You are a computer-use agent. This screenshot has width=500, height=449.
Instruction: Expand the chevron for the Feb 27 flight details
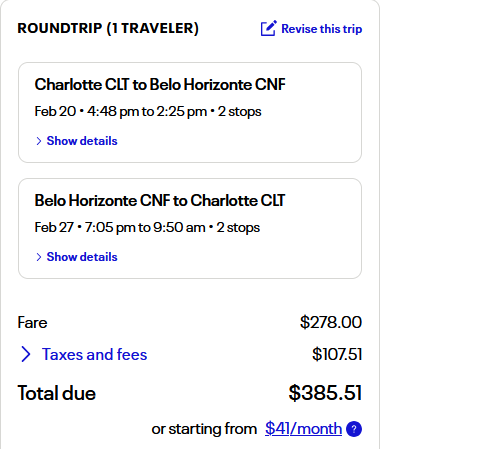tap(39, 257)
